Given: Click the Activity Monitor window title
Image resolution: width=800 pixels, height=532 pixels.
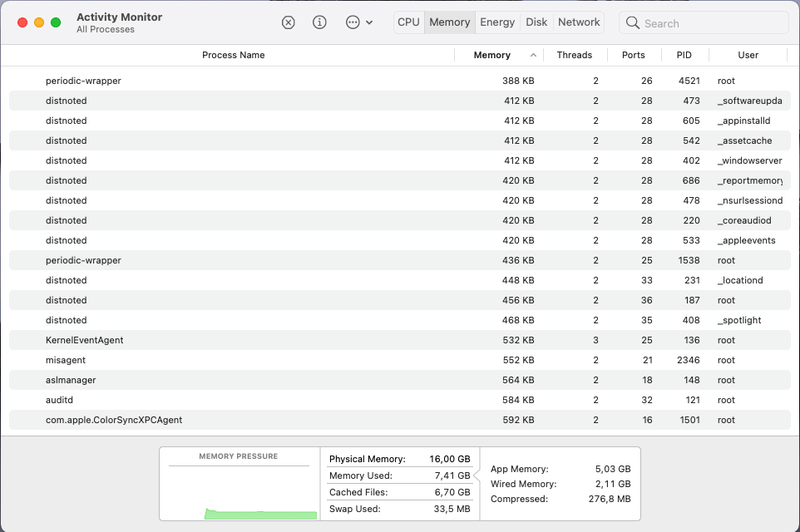Looking at the screenshot, I should 119,17.
